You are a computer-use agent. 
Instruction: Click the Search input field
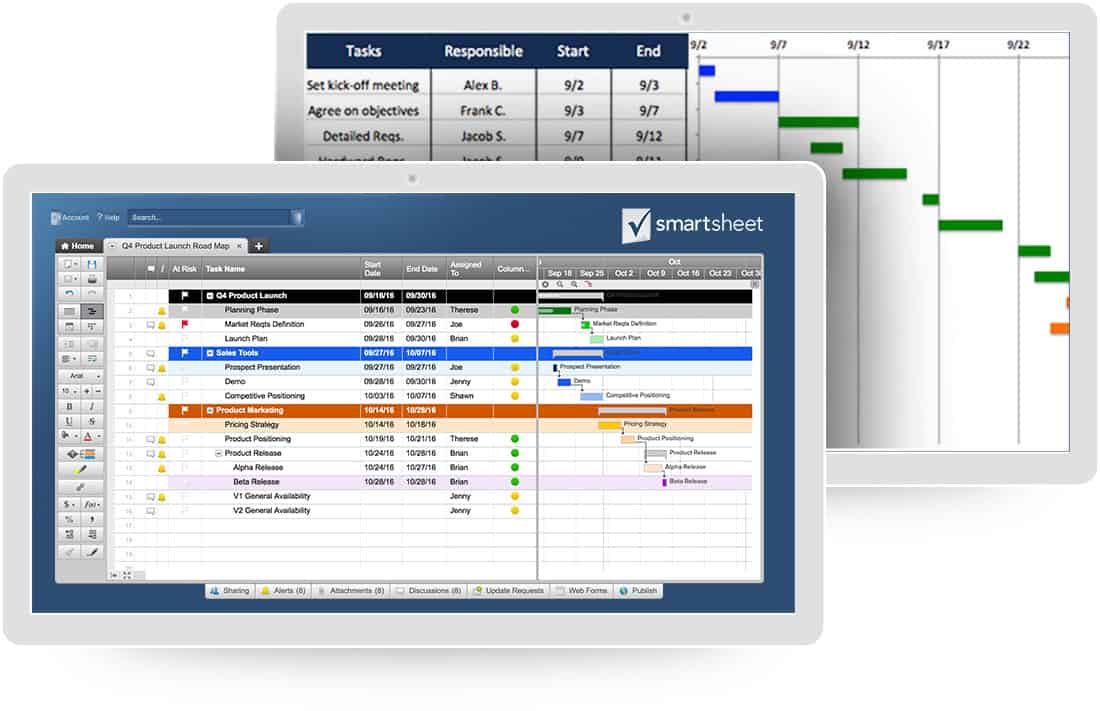(210, 218)
